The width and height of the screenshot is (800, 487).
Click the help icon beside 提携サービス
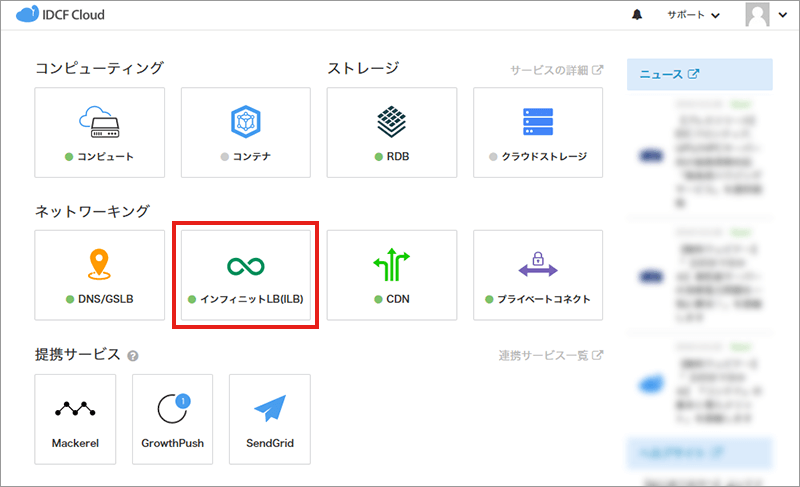133,356
